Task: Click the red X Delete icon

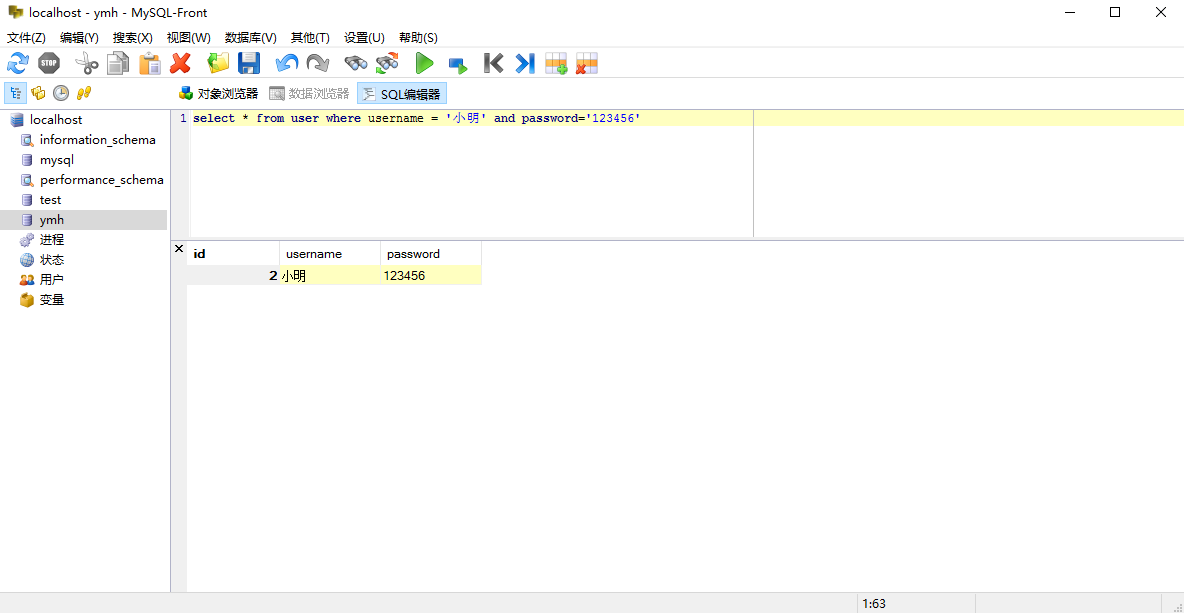Action: pos(180,64)
